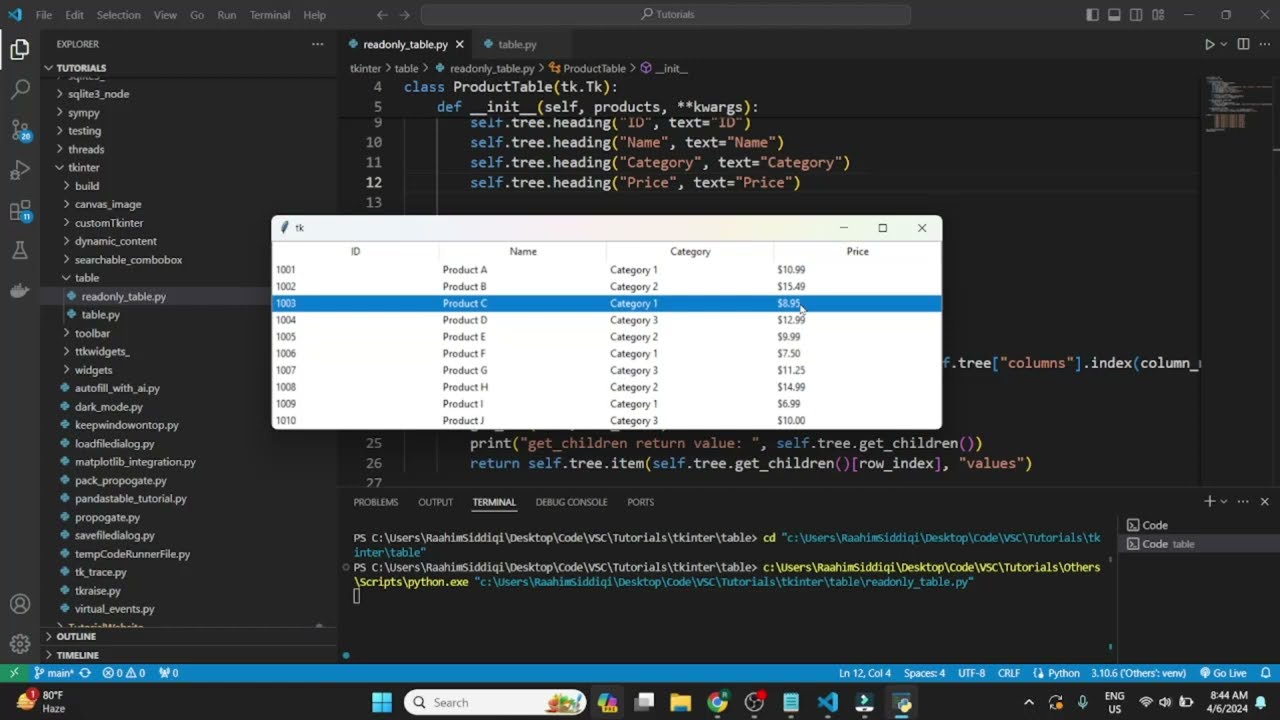Viewport: 1280px width, 720px height.
Task: Open the Accounts icon in activity bar
Action: tap(20, 604)
